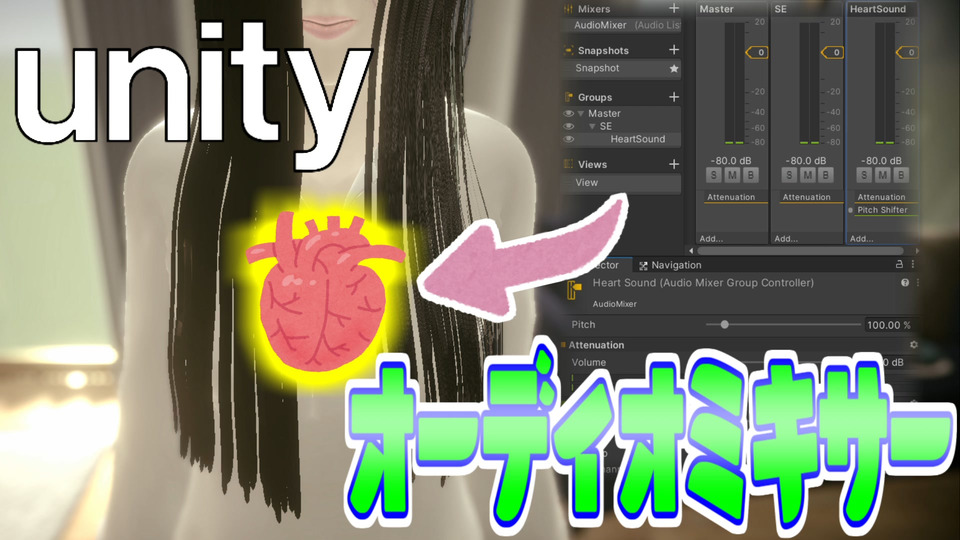
Task: Mute the Master channel with M button
Action: [732, 175]
